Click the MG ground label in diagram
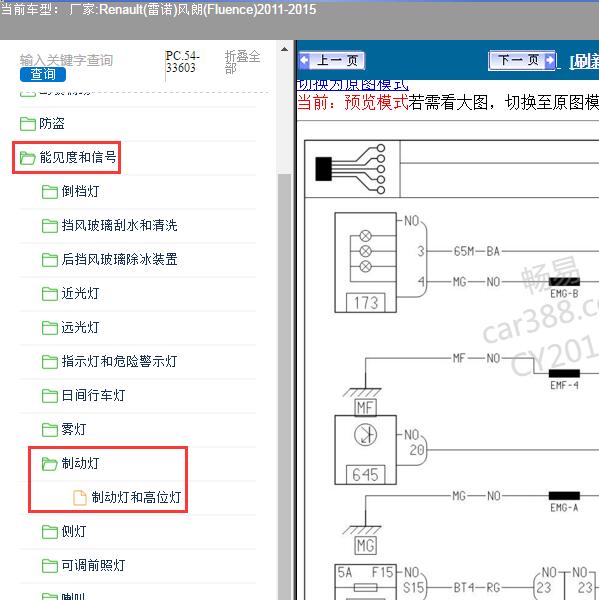Viewport: 599px width, 600px height. coord(366,546)
